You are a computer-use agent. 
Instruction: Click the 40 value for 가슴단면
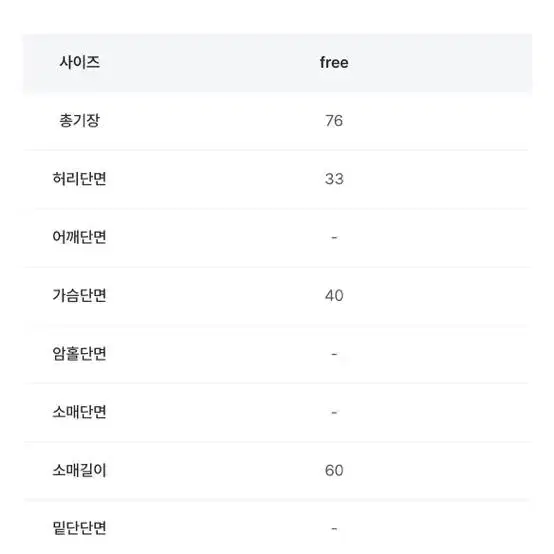(x=334, y=295)
